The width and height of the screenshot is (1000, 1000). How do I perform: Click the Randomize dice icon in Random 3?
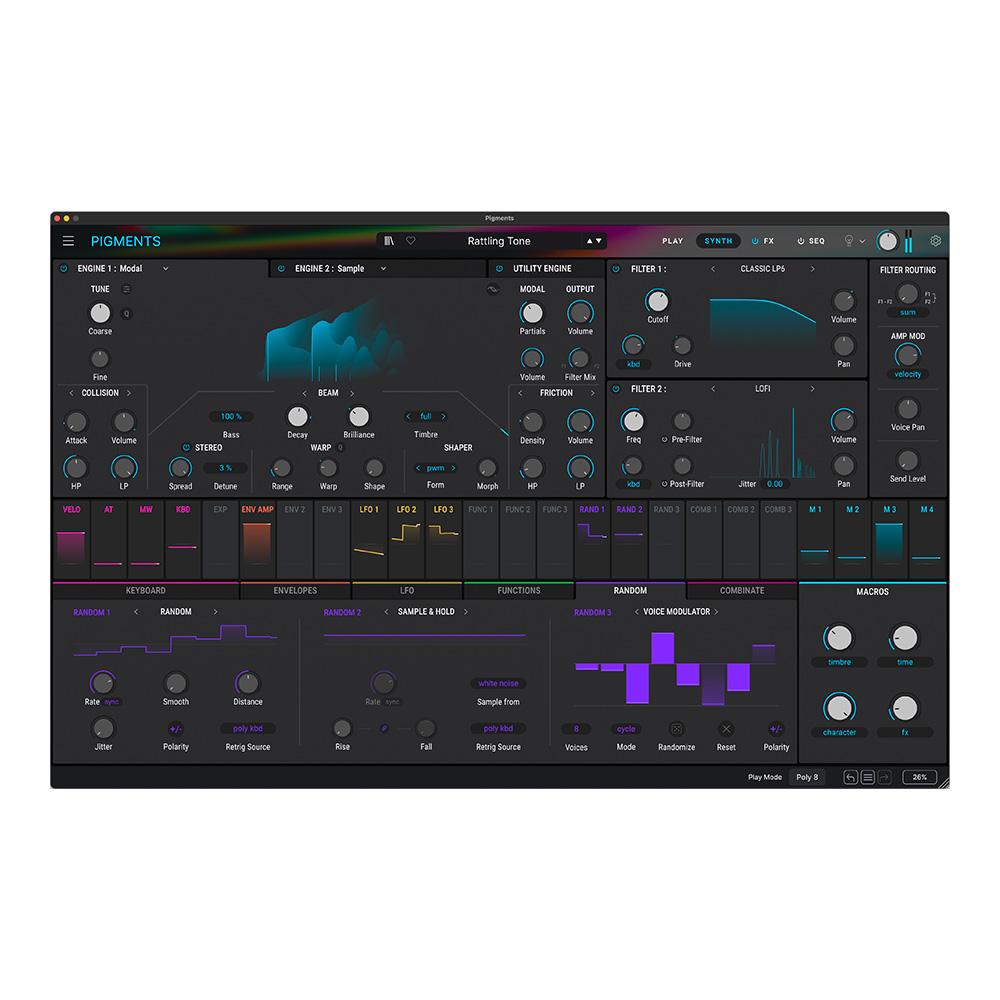click(x=677, y=728)
